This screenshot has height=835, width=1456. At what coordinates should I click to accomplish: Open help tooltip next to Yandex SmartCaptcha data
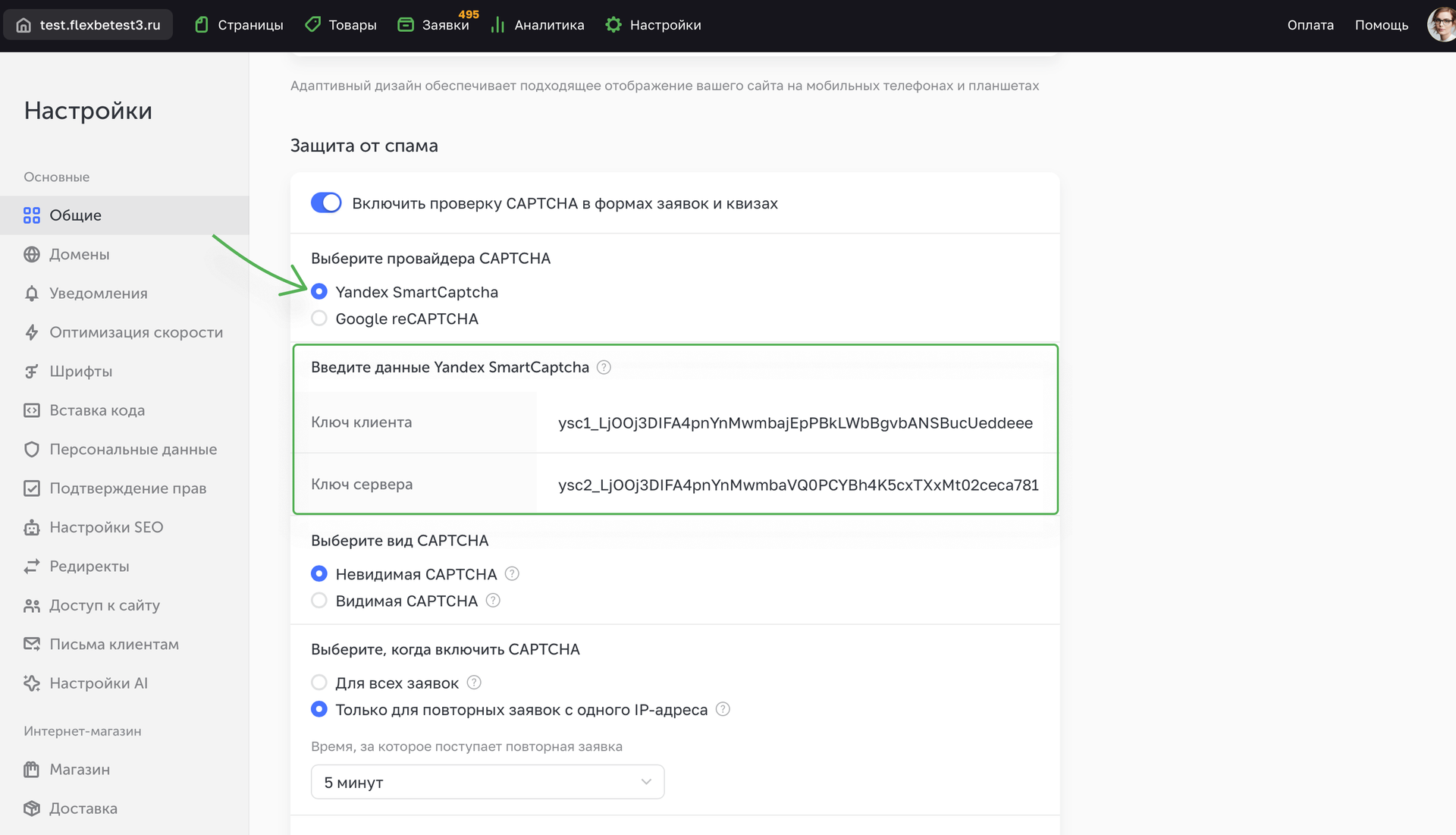point(604,367)
